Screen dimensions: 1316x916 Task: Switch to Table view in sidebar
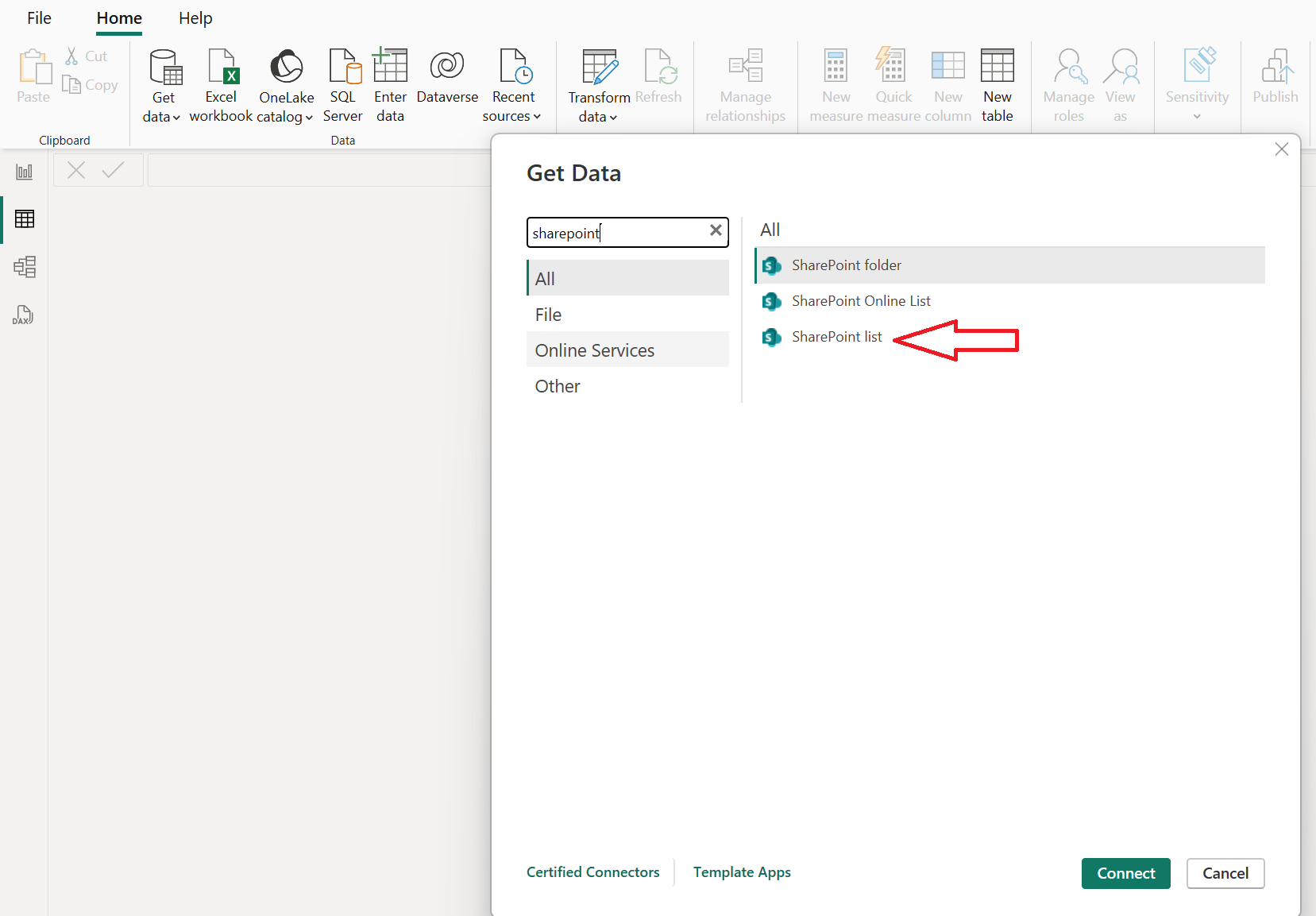click(x=25, y=219)
